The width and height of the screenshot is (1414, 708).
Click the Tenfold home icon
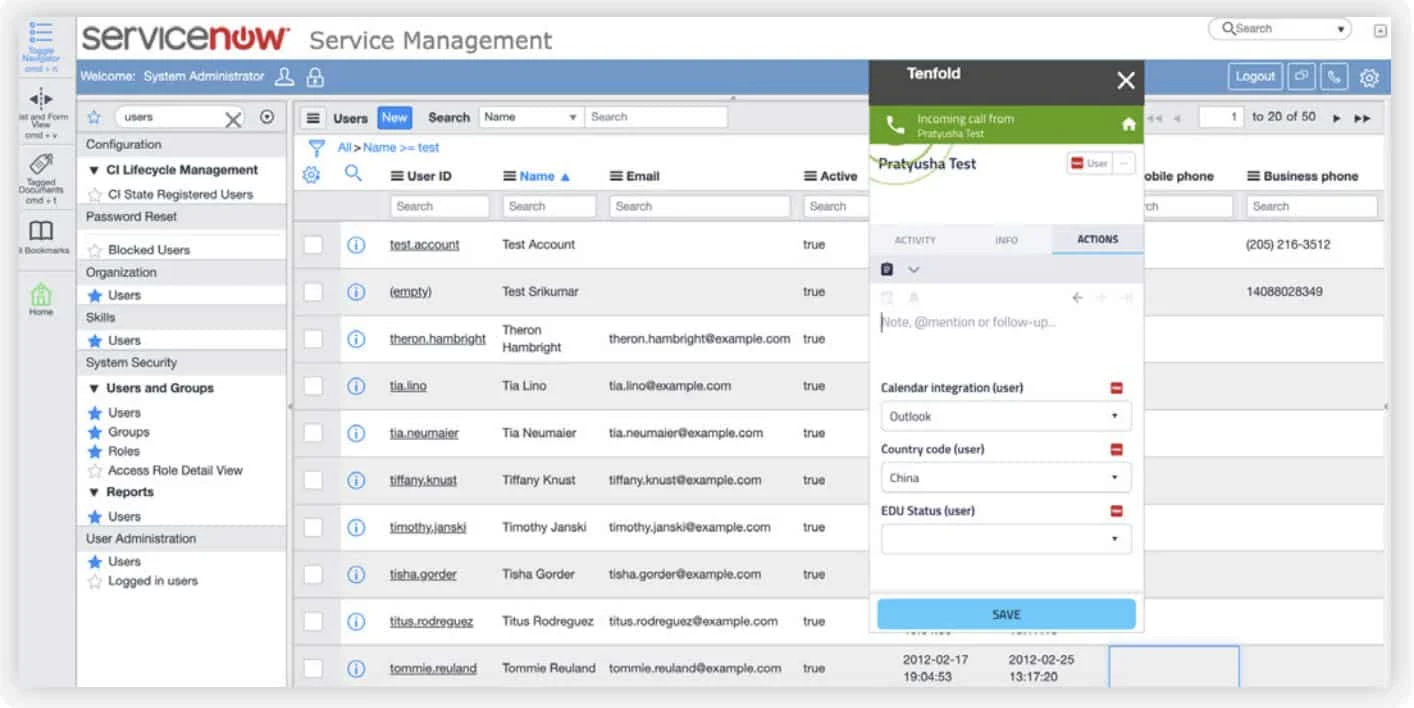(1128, 125)
